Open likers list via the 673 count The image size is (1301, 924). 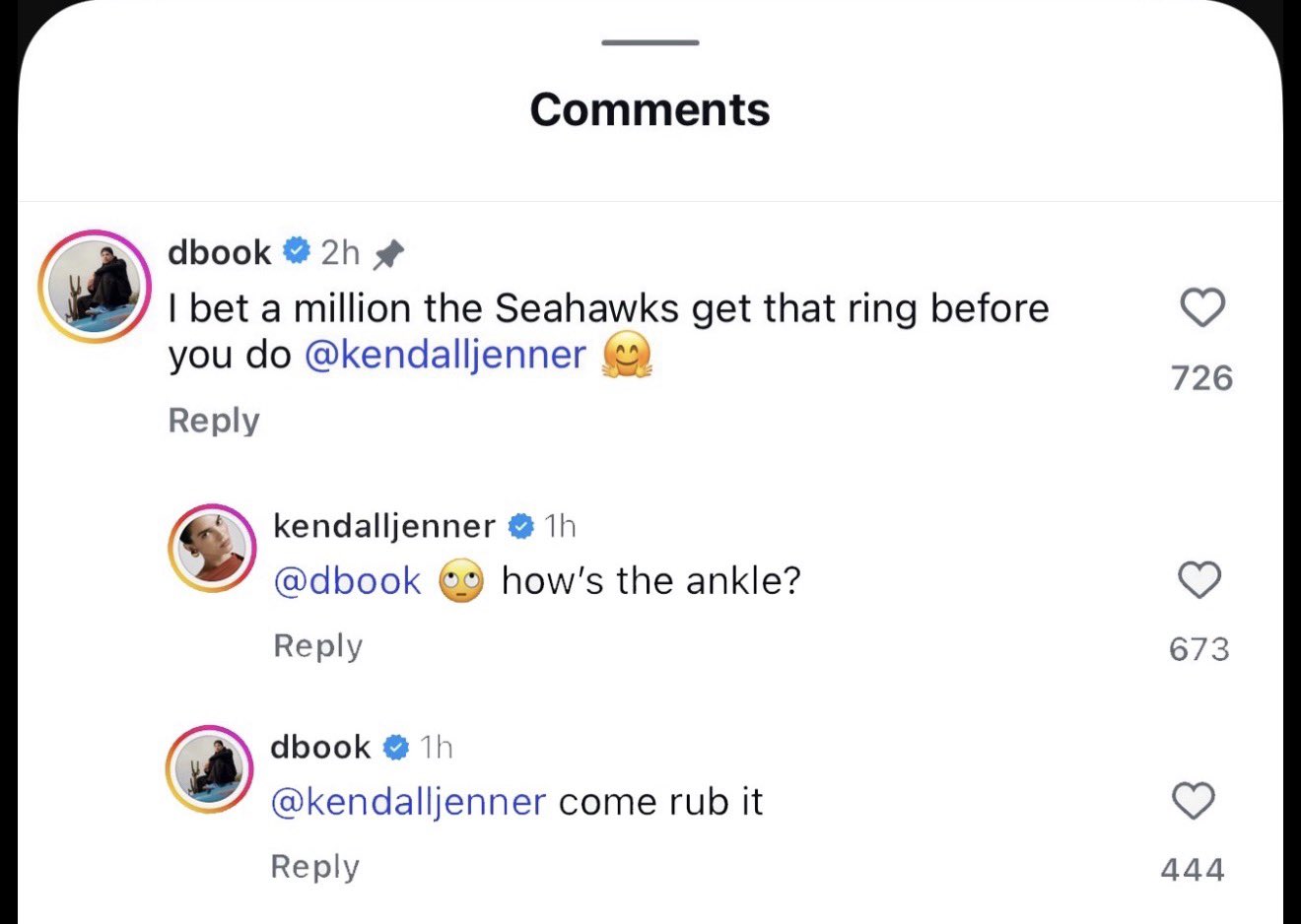pyautogui.click(x=1199, y=647)
